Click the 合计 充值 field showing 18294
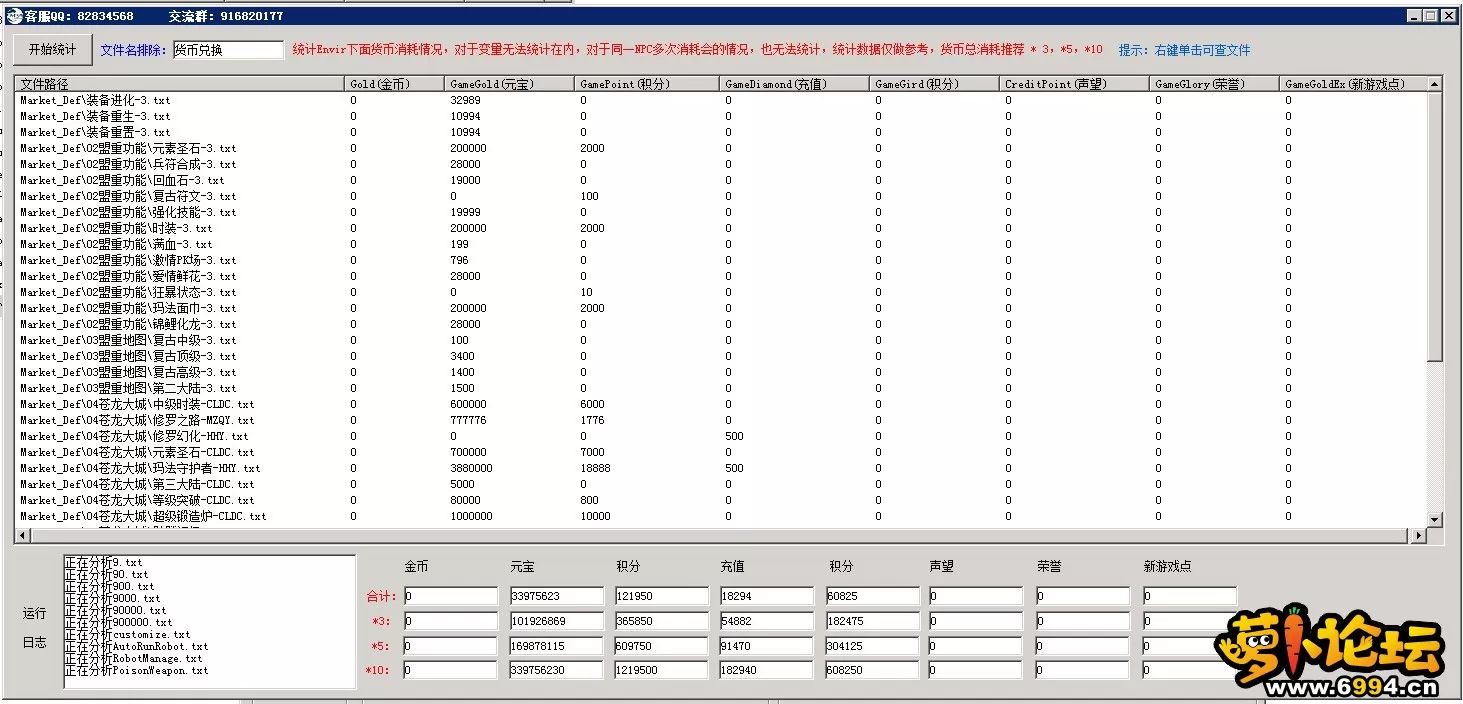1463x704 pixels. 767,596
